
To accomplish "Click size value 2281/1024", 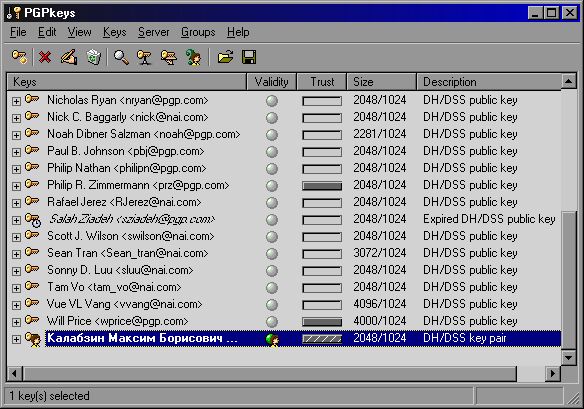I will pyautogui.click(x=380, y=134).
